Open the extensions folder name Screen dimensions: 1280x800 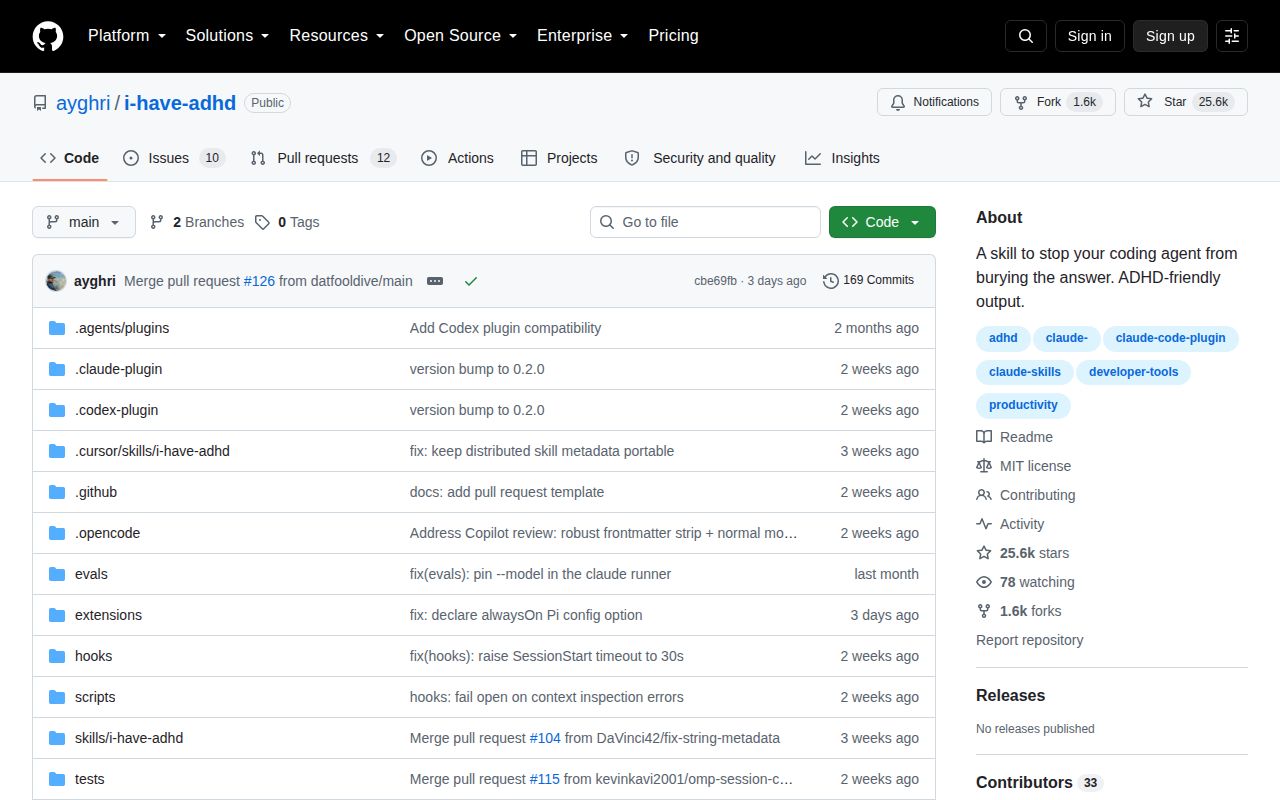click(108, 615)
